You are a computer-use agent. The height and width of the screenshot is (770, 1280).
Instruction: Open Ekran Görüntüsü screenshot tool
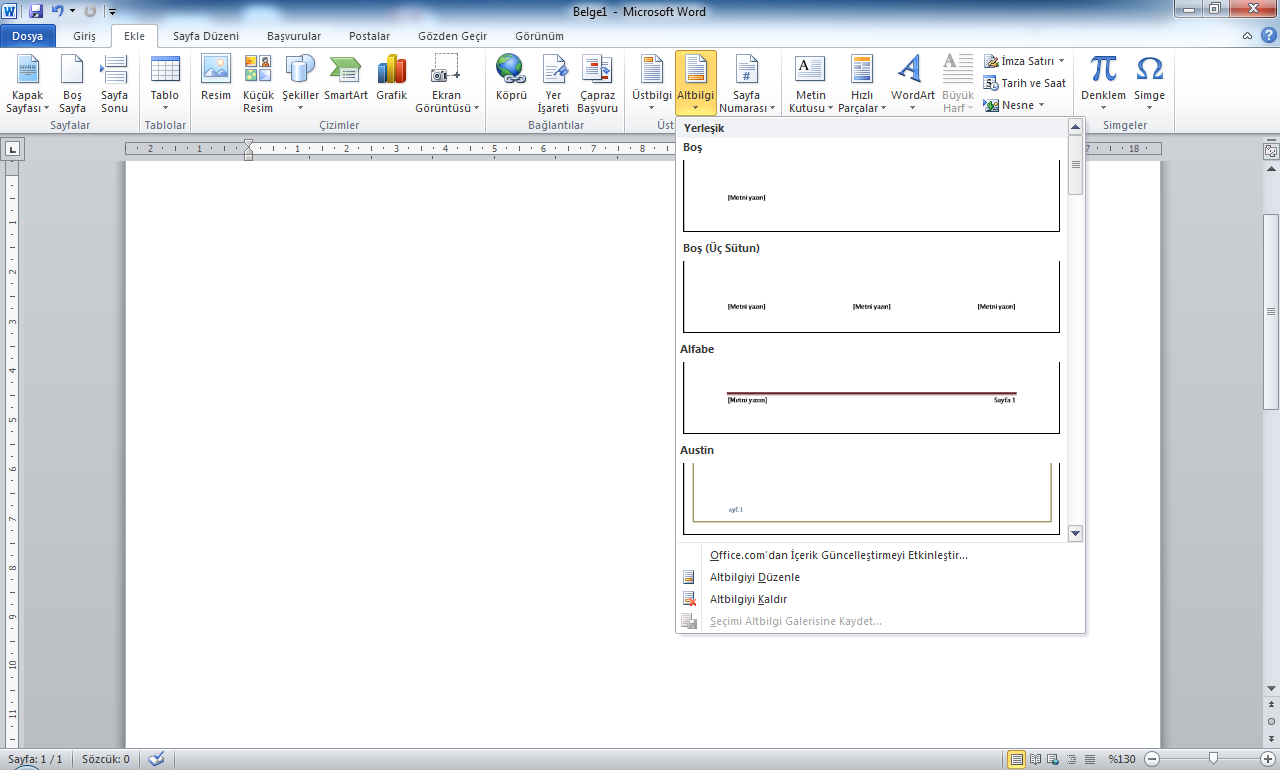pos(446,84)
